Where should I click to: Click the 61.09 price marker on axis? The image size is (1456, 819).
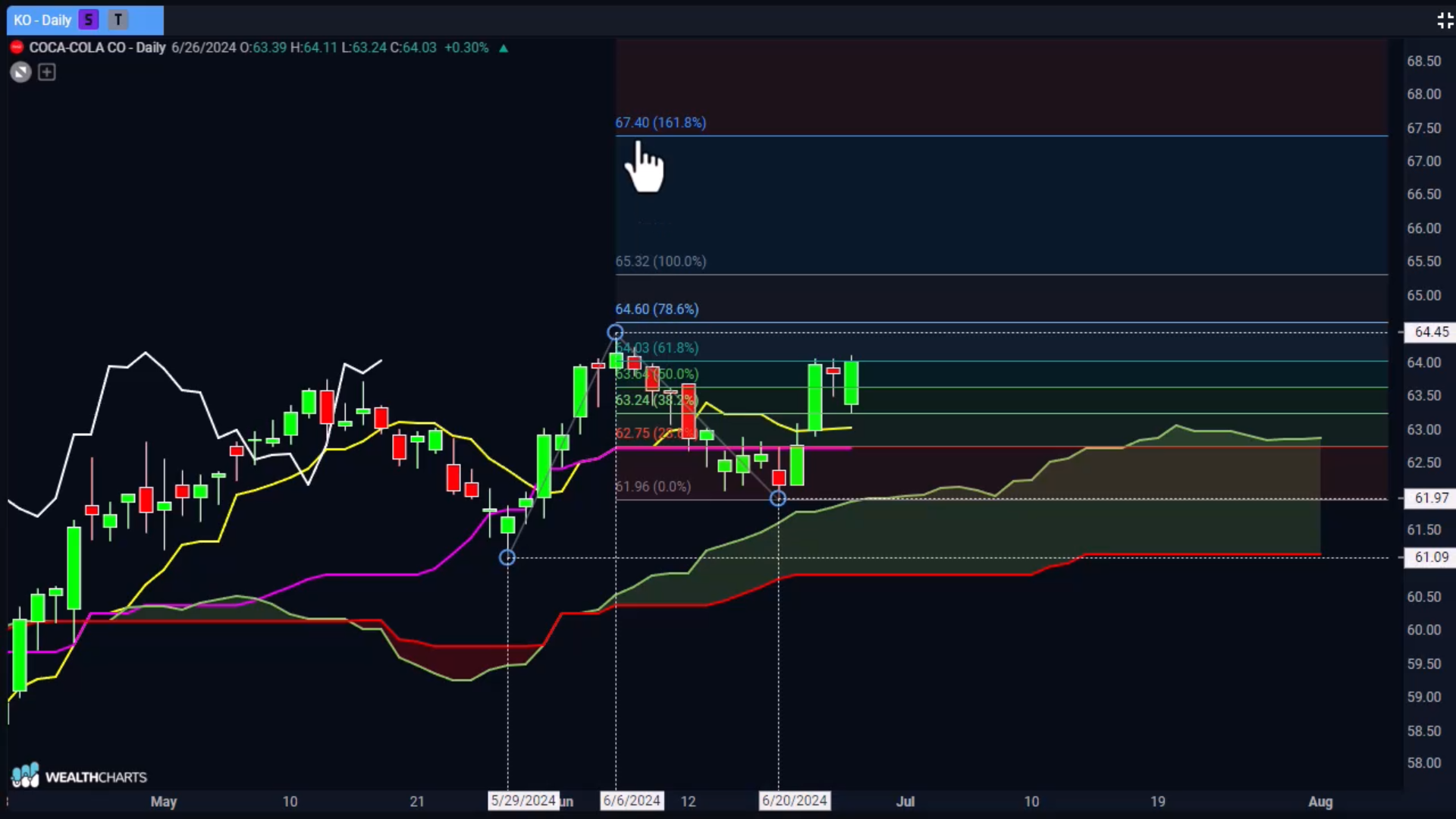coord(1430,557)
